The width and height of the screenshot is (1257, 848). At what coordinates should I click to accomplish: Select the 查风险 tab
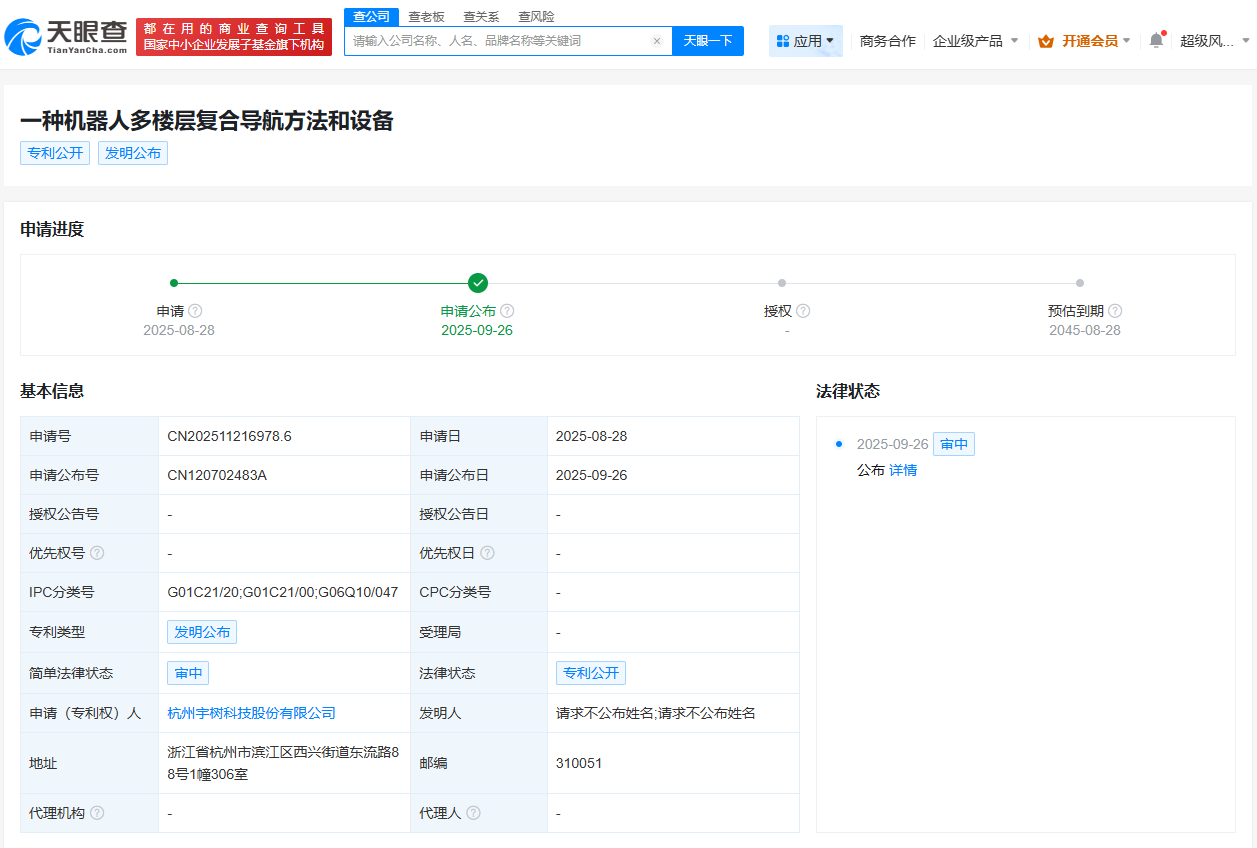tap(536, 16)
